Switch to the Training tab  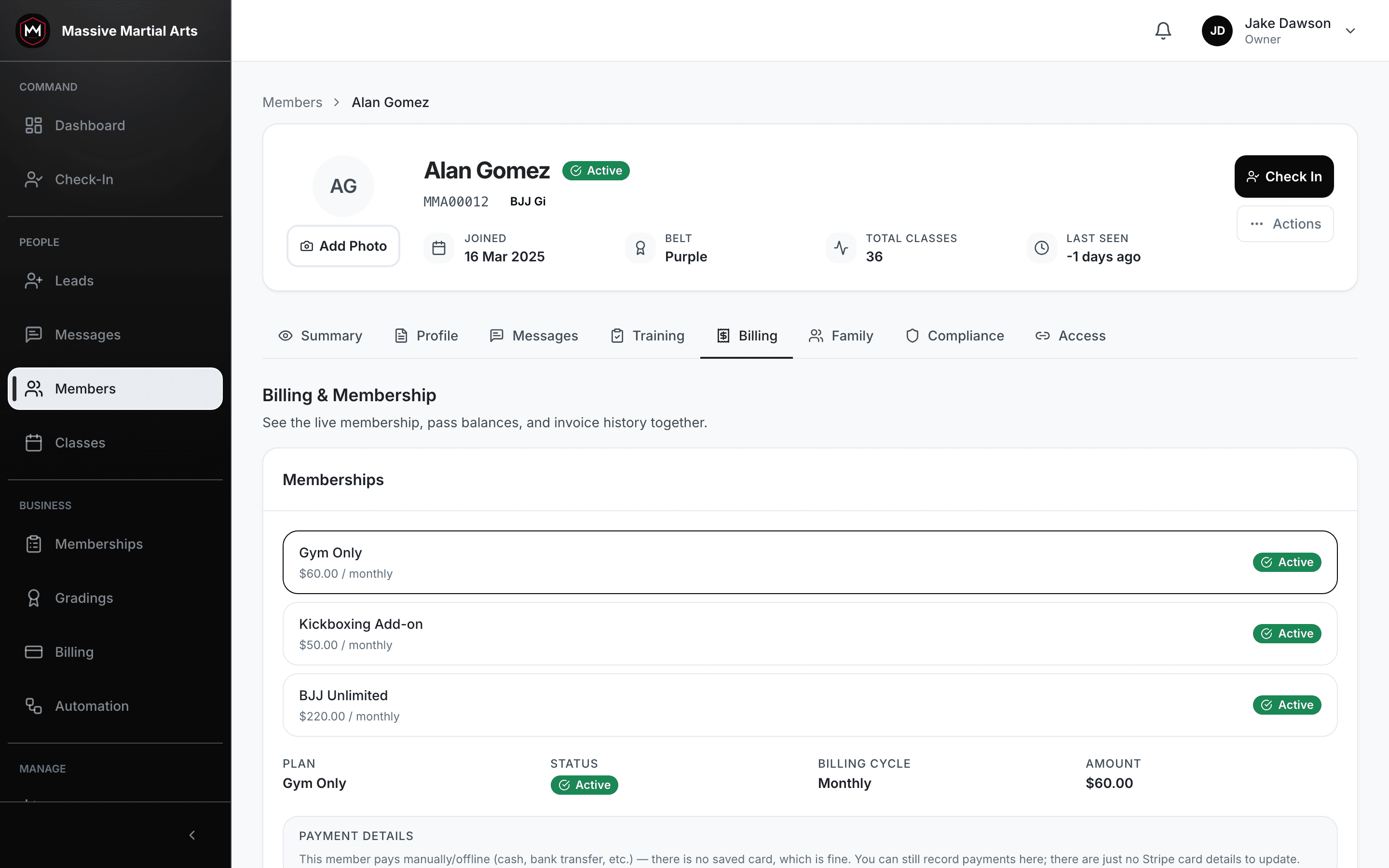click(x=647, y=336)
